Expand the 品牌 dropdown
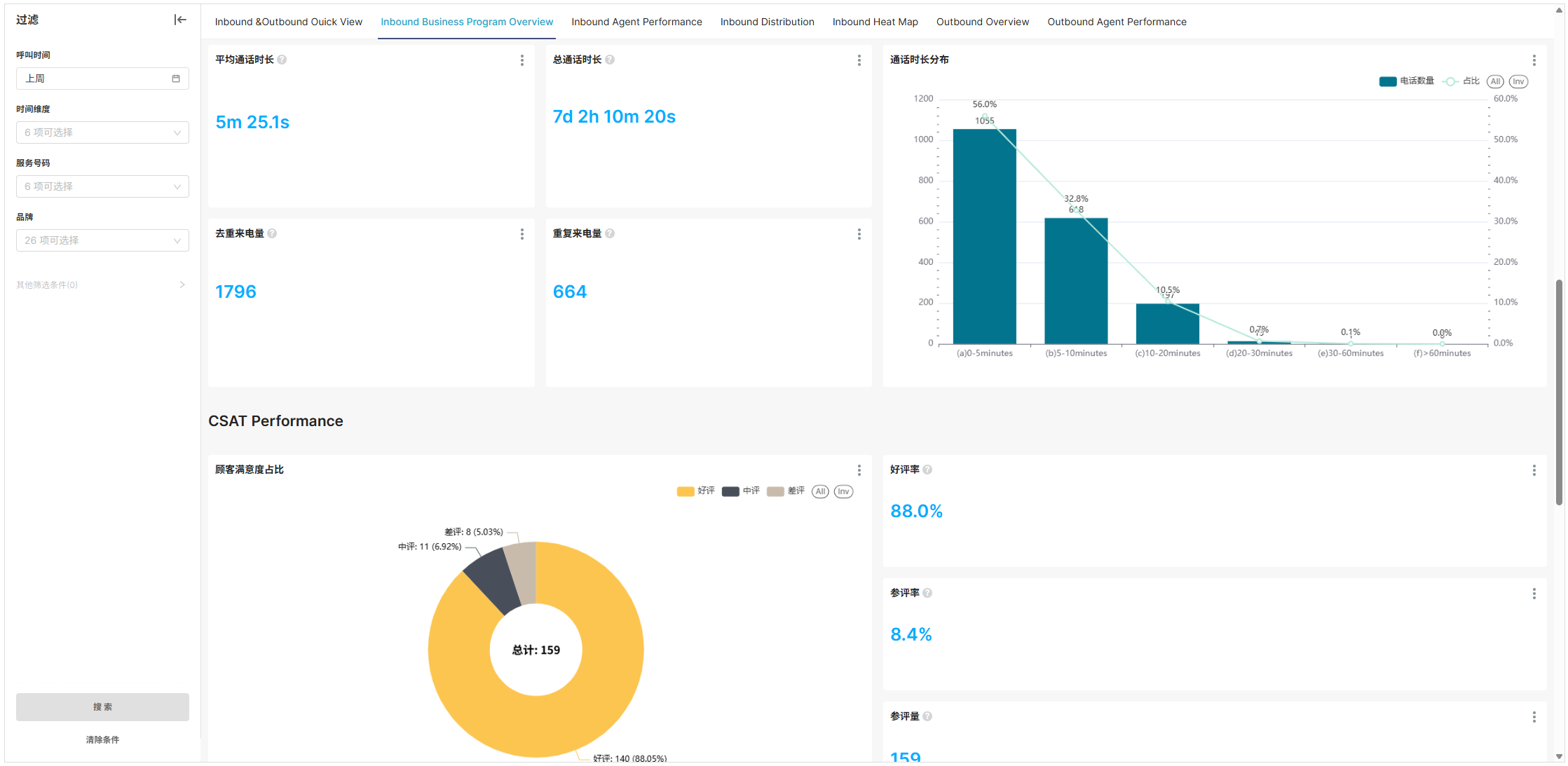This screenshot has width=1568, height=766. coord(102,240)
